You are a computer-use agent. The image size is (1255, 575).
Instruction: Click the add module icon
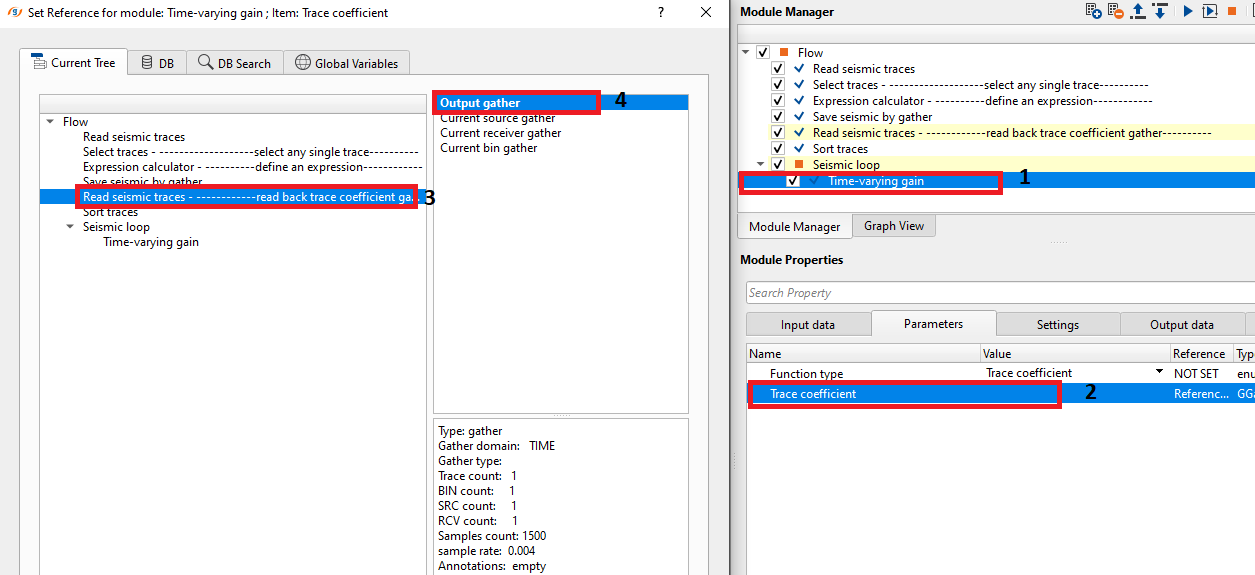click(x=1094, y=12)
